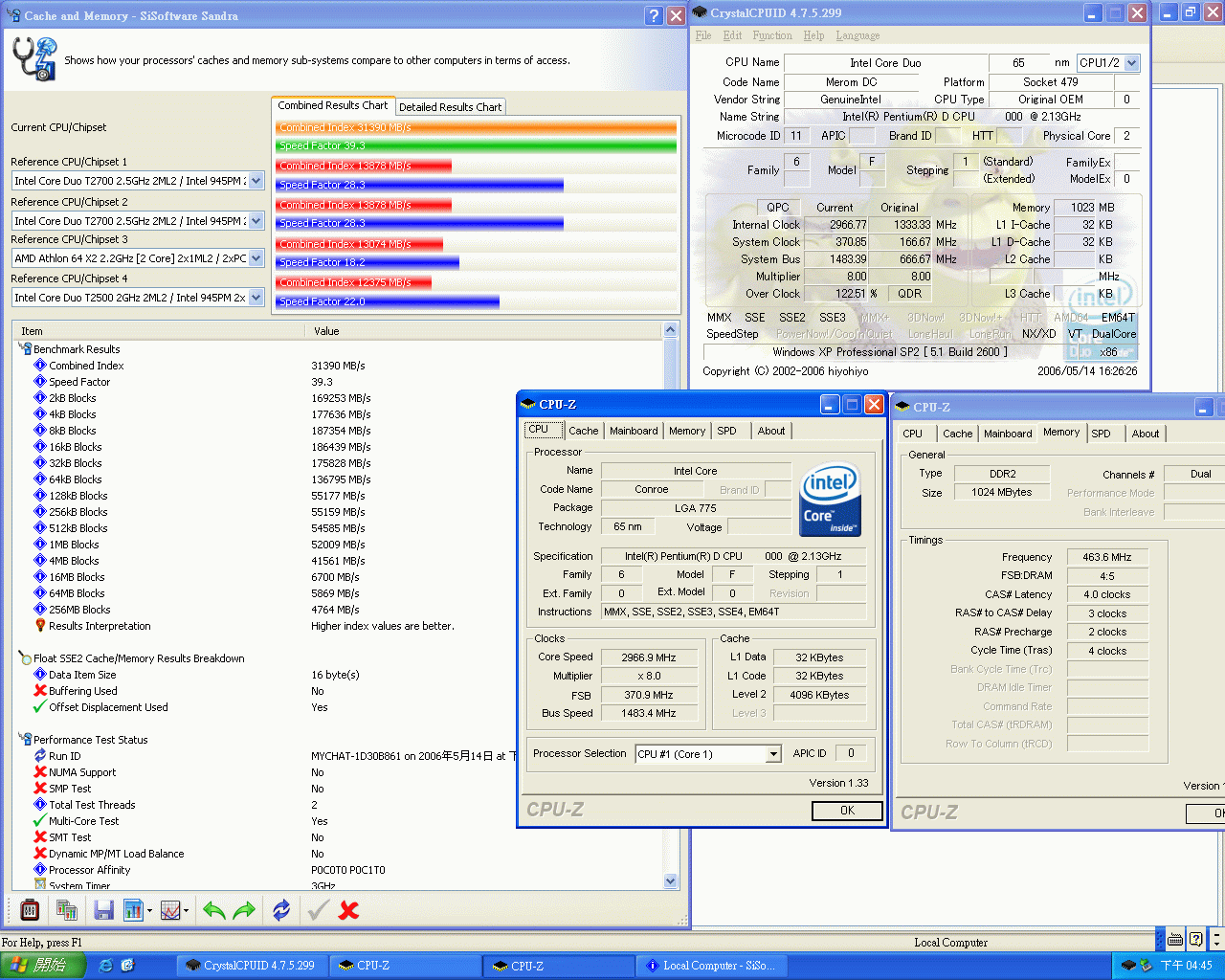Open the File menu in CrystalCPUID

[x=703, y=35]
